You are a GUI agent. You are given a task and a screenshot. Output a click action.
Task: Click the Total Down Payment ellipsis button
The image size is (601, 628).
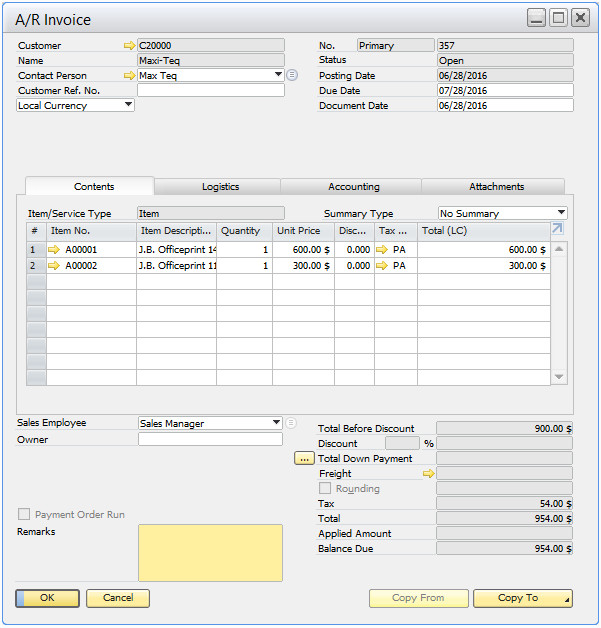[x=304, y=459]
